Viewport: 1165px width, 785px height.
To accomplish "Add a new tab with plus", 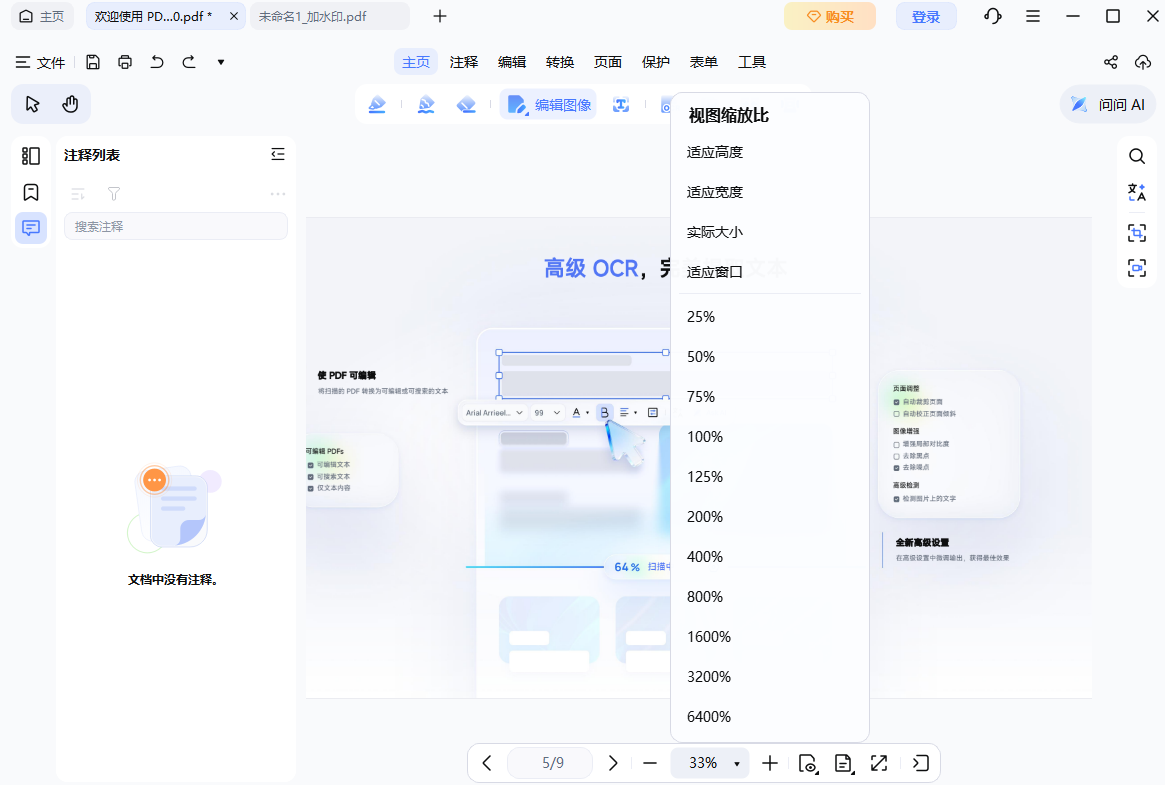I will click(x=440, y=16).
